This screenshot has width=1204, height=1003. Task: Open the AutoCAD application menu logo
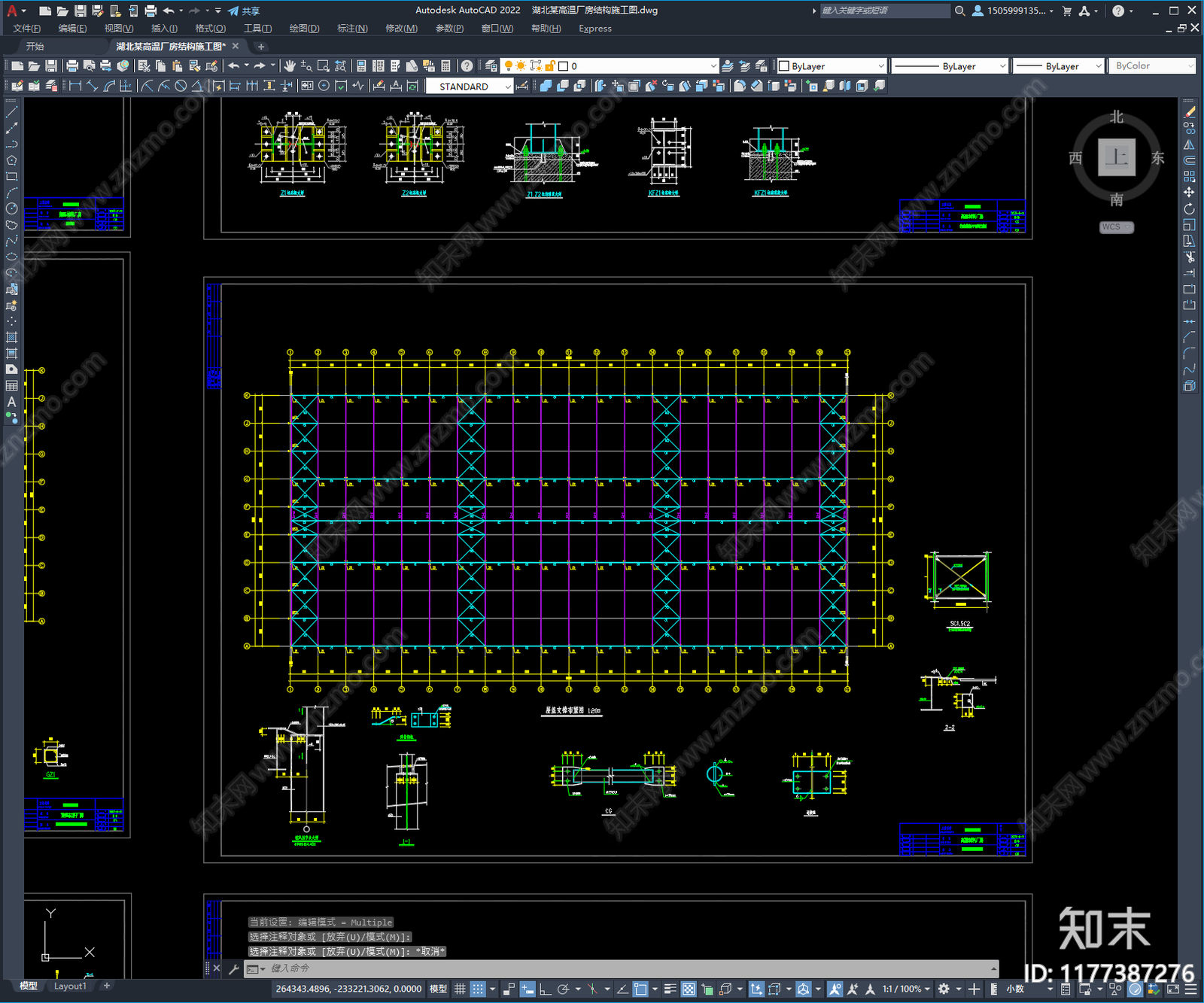(11, 11)
